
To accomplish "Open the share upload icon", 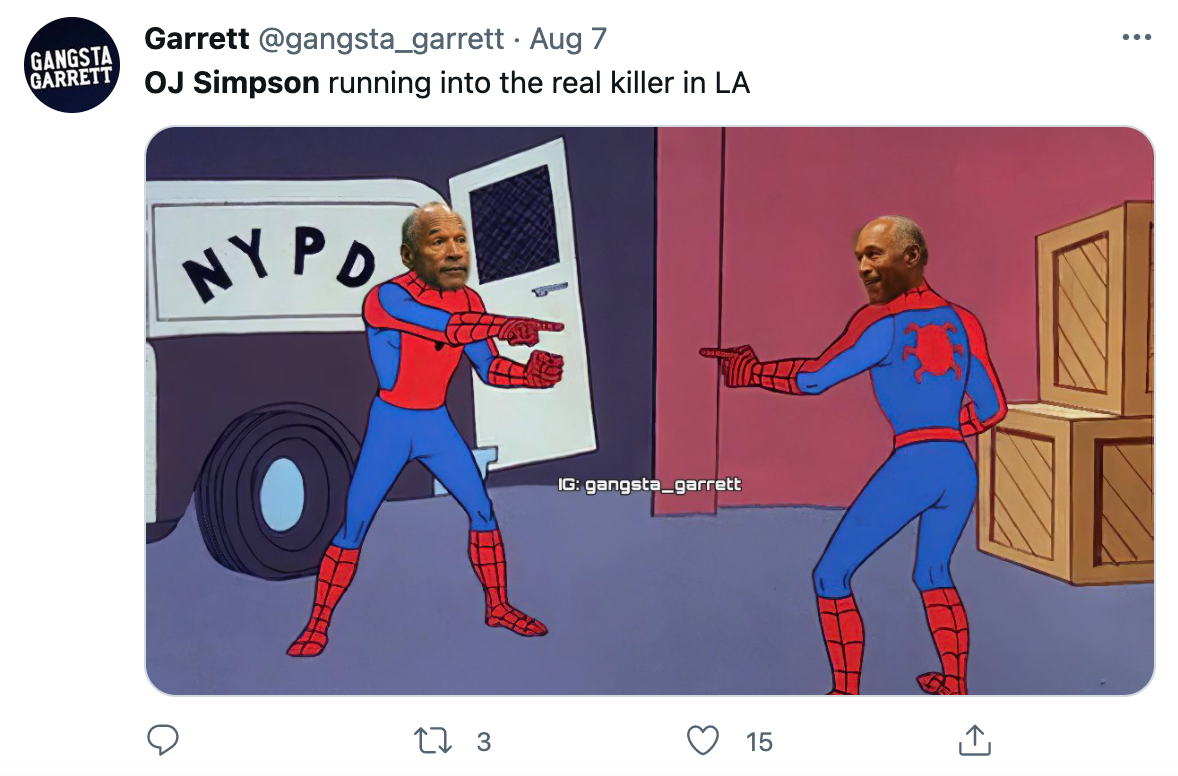I will point(974,740).
